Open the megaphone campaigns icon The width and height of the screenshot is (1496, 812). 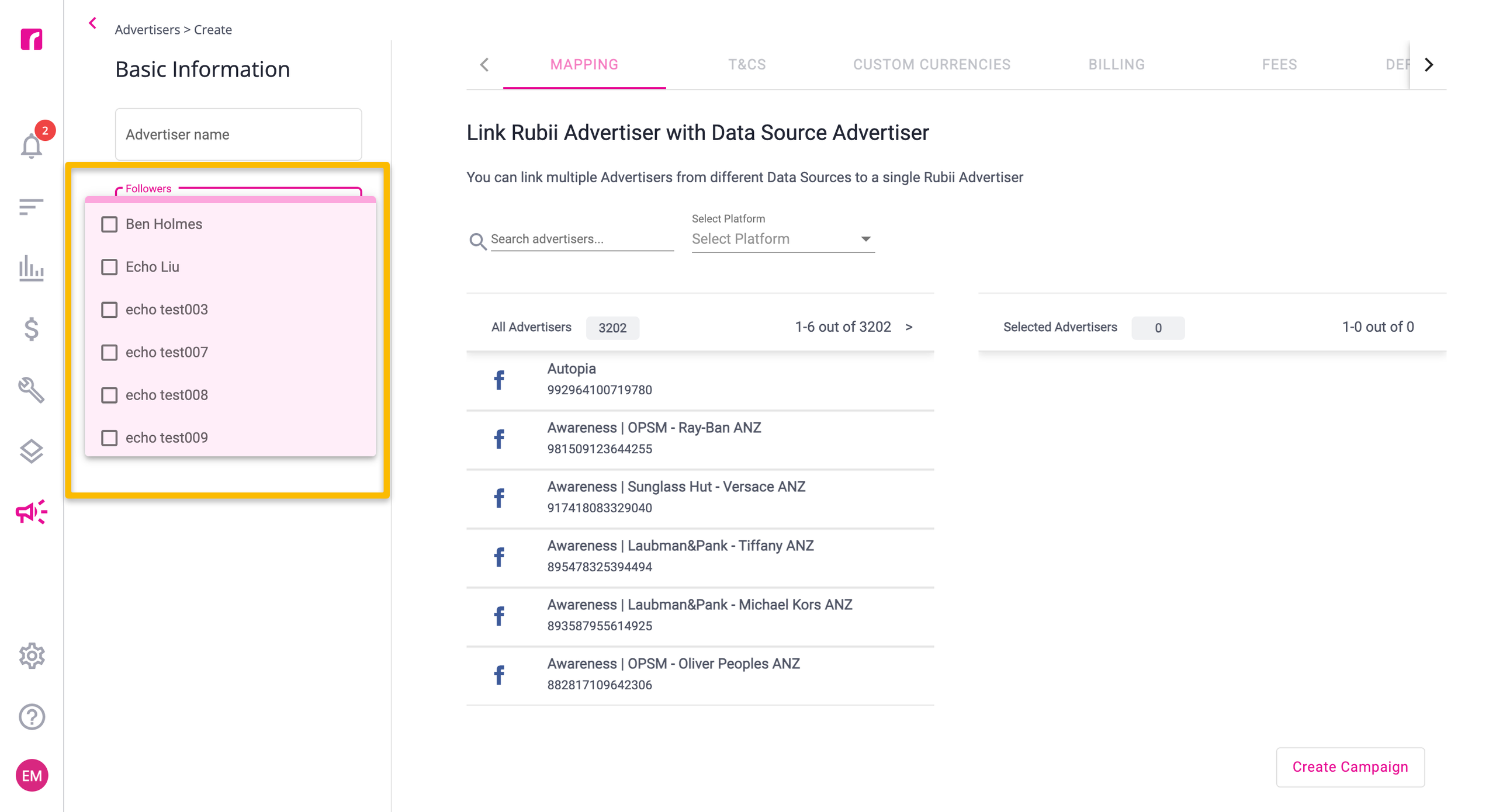(x=32, y=512)
